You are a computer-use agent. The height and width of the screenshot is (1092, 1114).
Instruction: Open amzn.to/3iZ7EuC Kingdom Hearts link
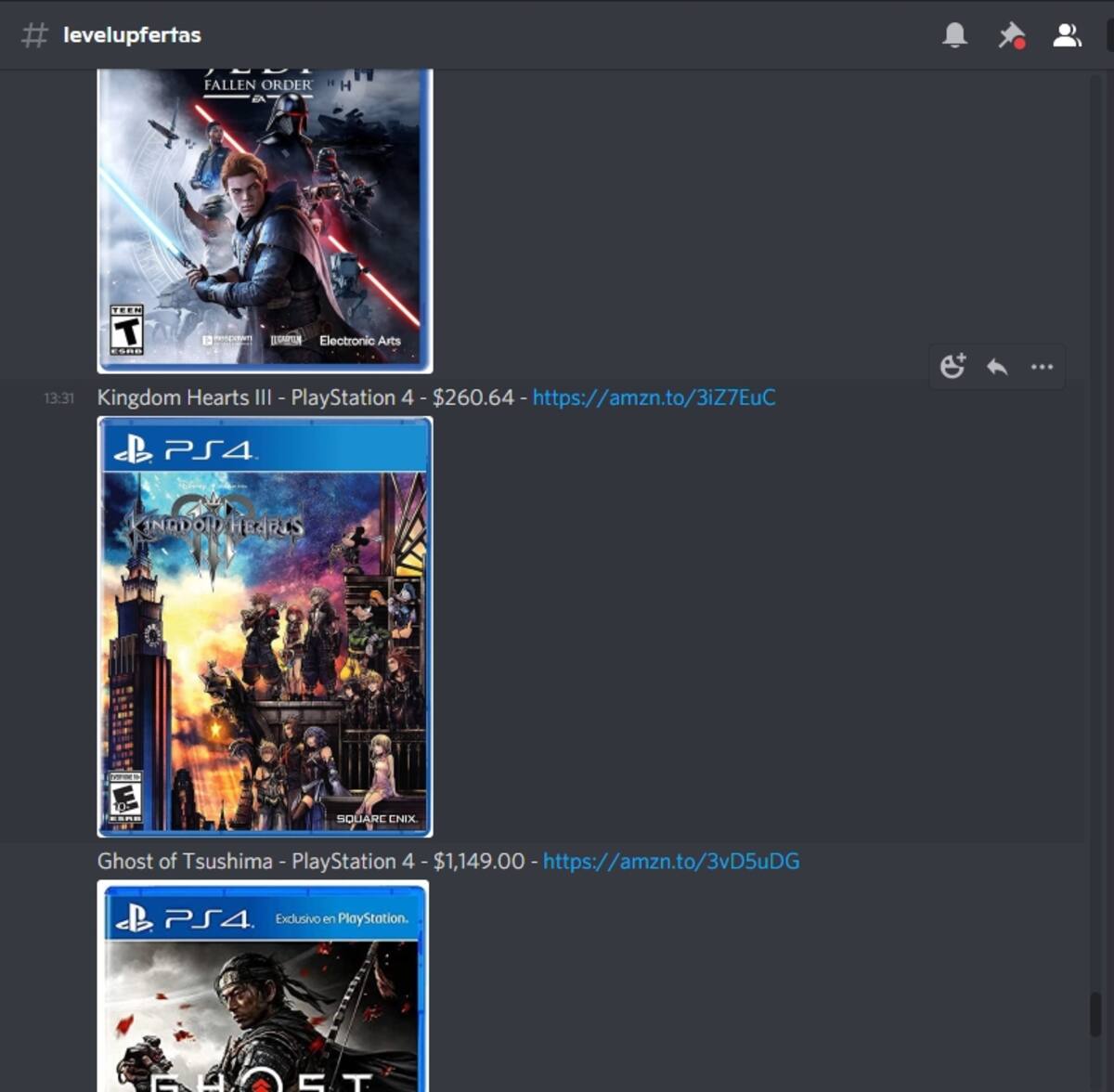pos(654,397)
